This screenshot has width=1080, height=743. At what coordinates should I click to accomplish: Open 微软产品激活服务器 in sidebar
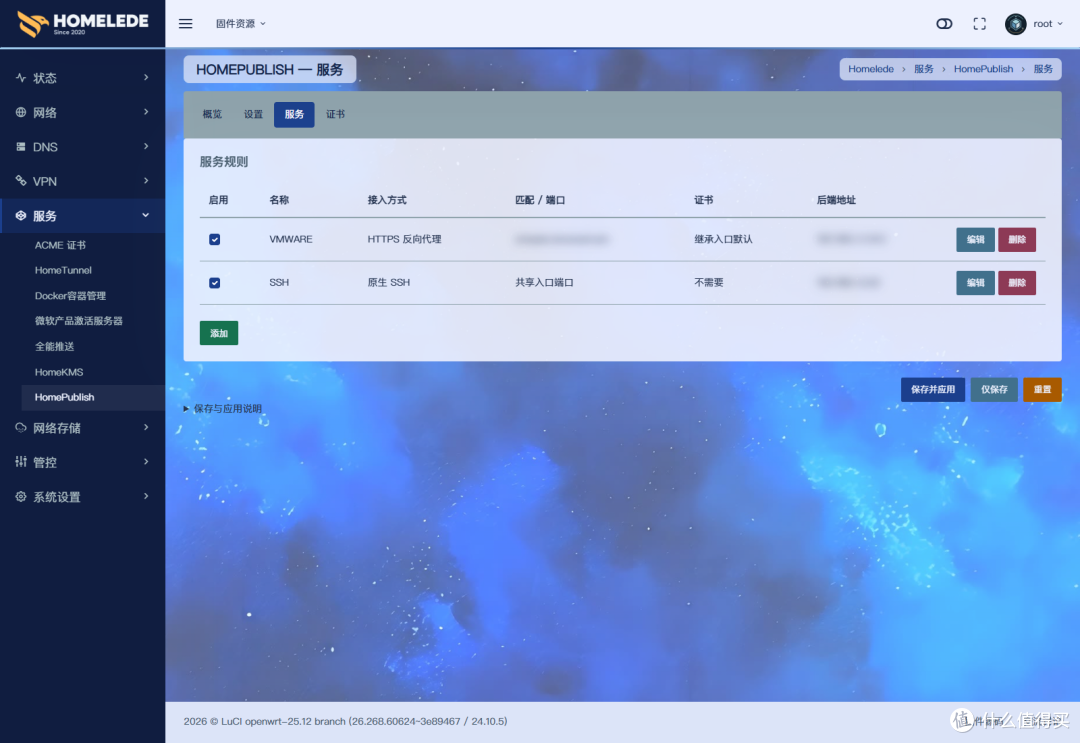tap(79, 321)
